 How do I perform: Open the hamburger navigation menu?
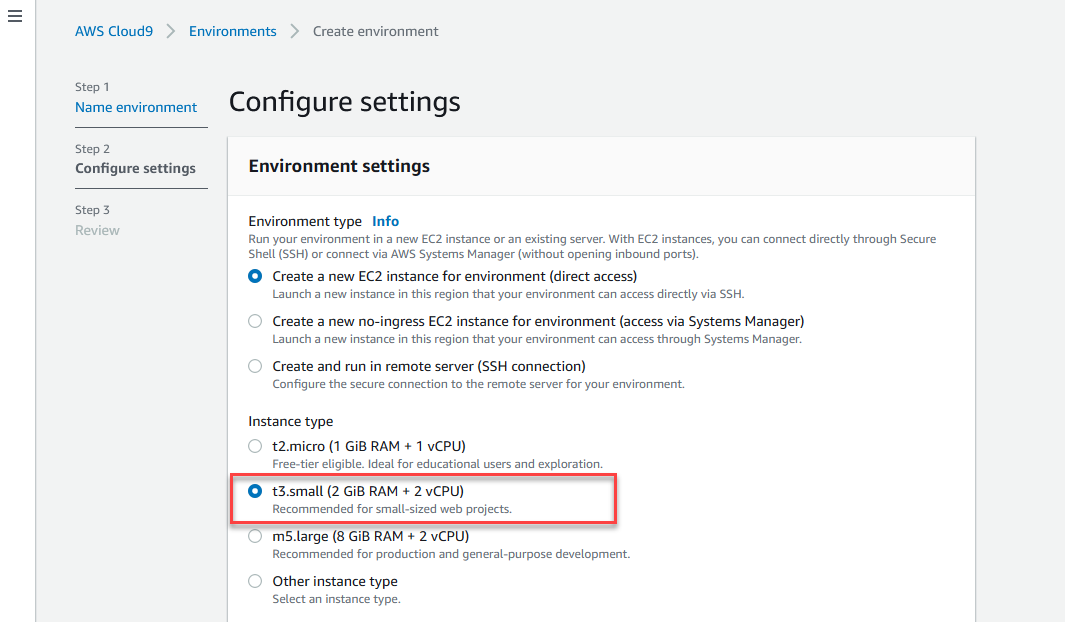tap(15, 16)
